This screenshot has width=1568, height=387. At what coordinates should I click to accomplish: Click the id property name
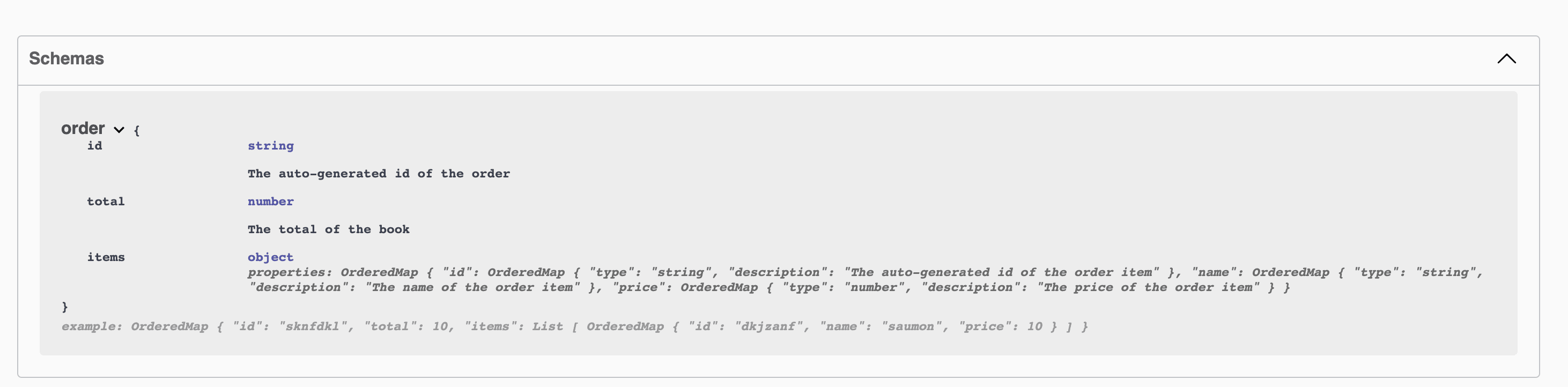pos(94,146)
